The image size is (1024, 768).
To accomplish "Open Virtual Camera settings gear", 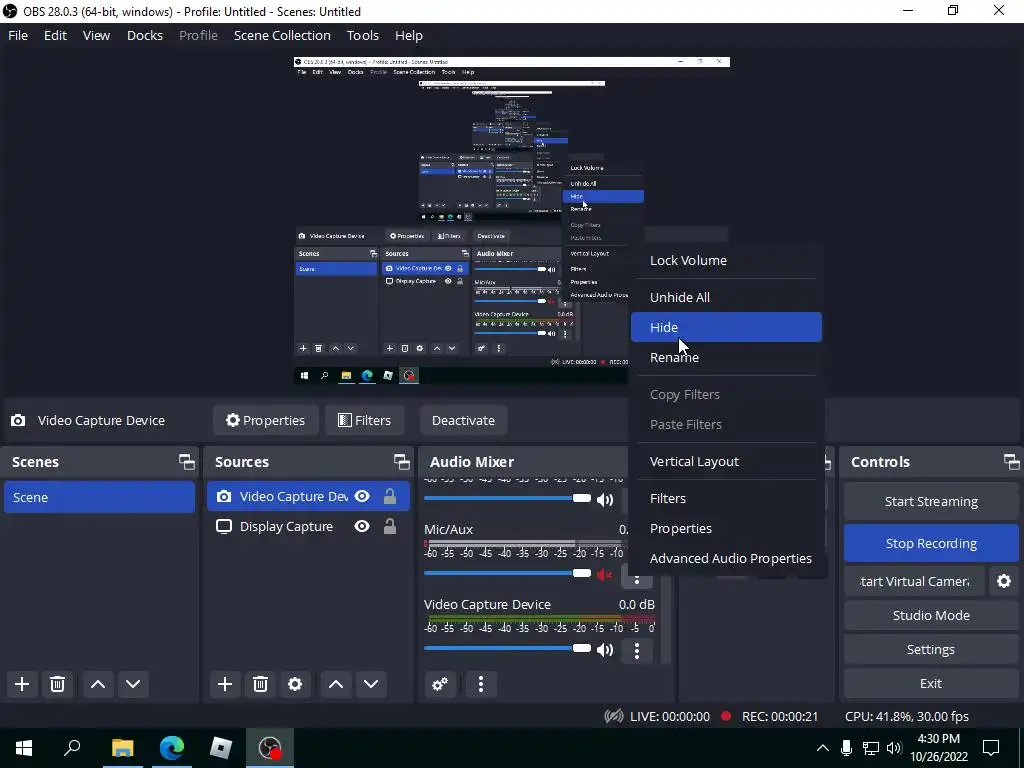I will coord(1004,581).
